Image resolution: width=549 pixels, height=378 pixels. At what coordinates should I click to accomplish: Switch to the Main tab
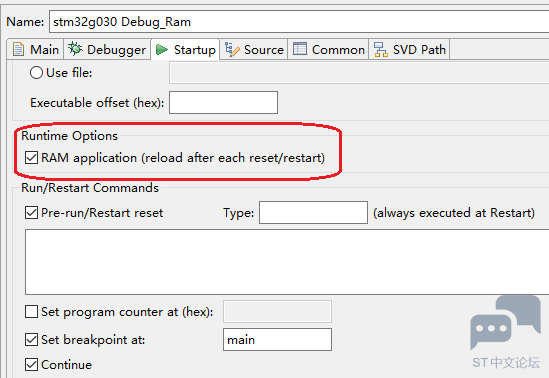(35, 49)
